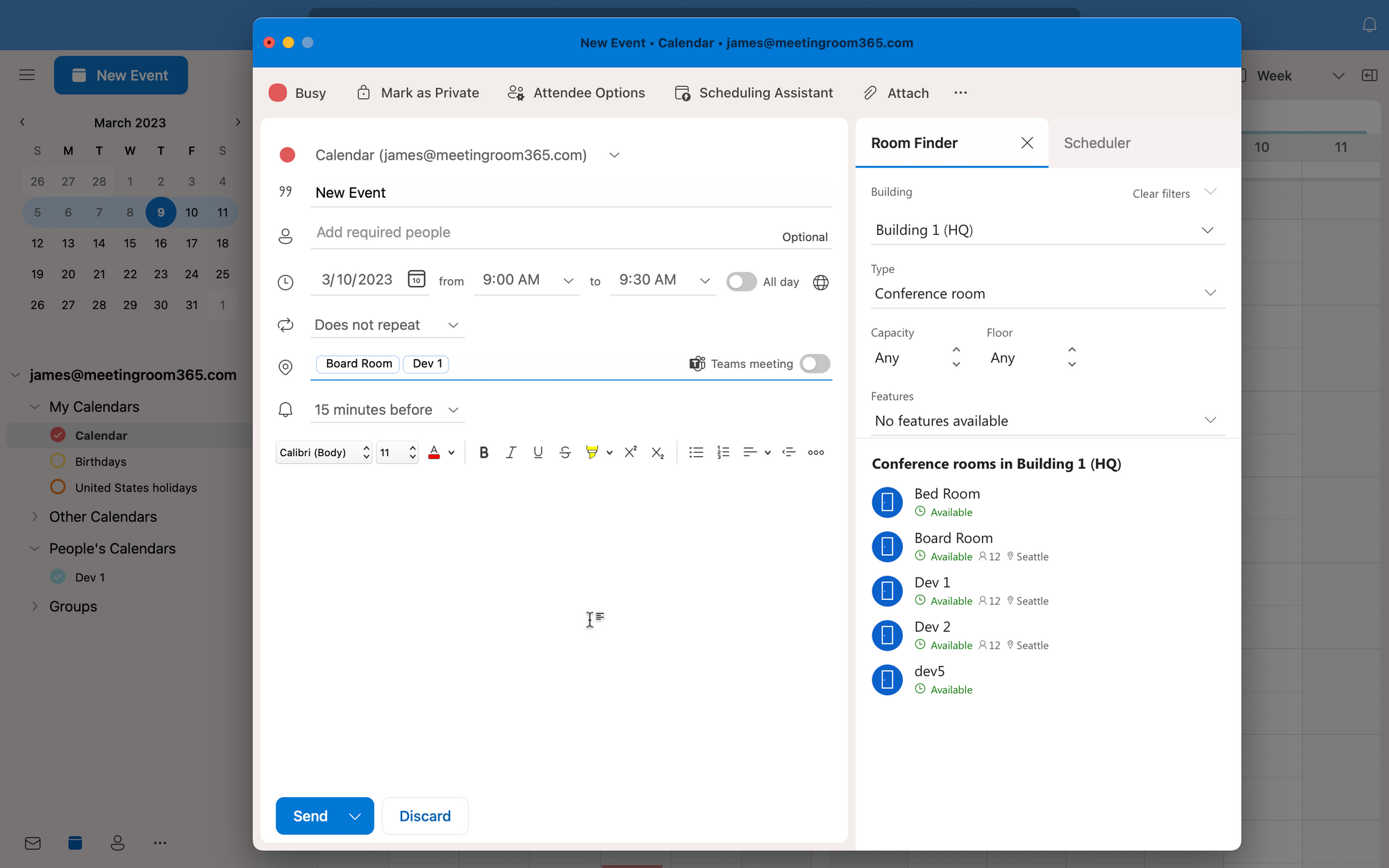Click the Send button
Image resolution: width=1389 pixels, height=868 pixels.
[310, 815]
